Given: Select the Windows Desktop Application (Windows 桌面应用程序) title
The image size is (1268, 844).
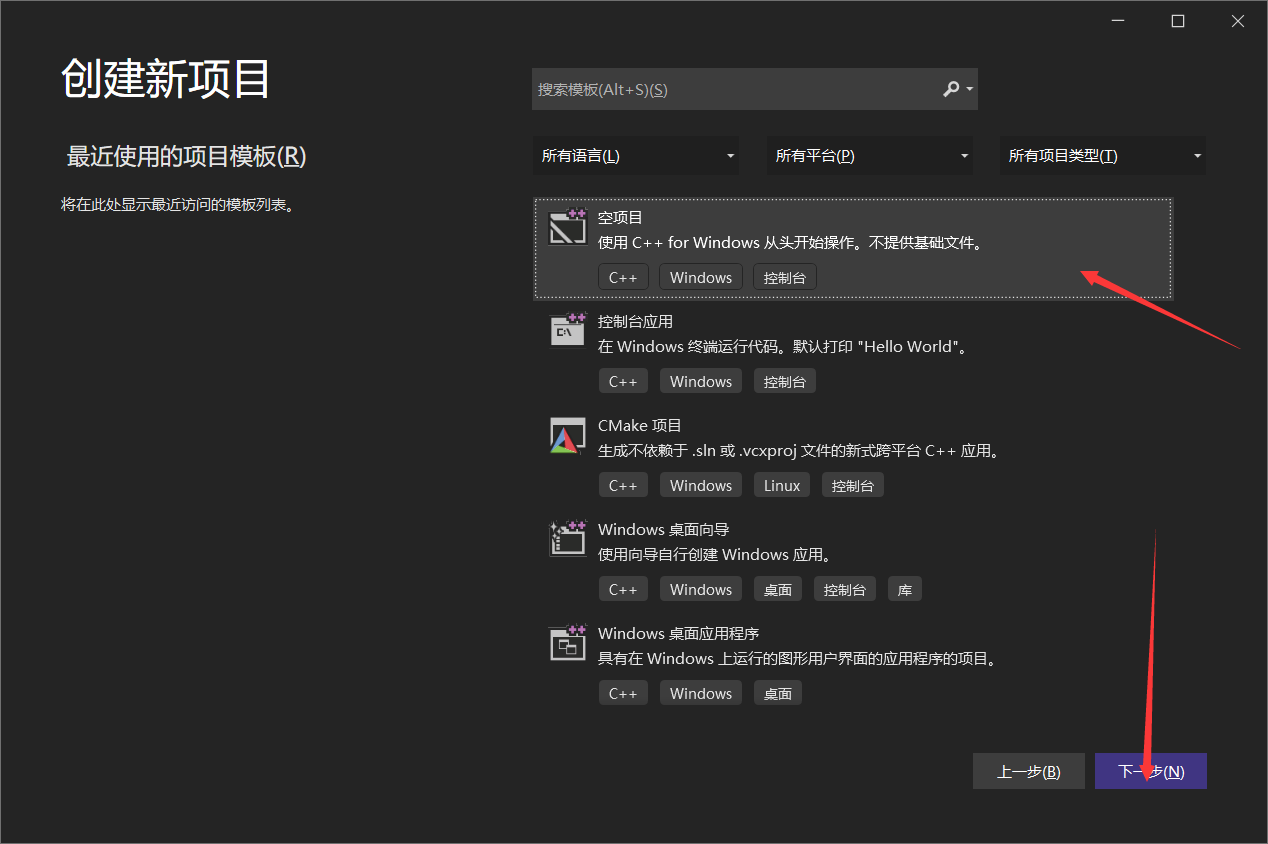Looking at the screenshot, I should click(679, 633).
